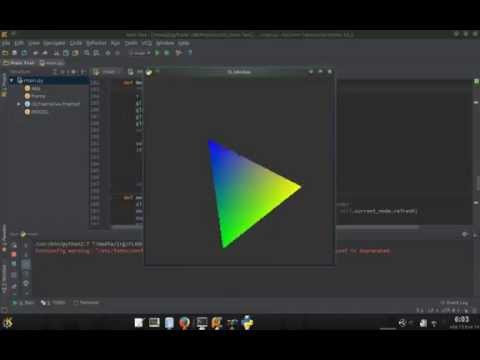The height and width of the screenshot is (360, 480).
Task: Click the Run panel hide icon
Action: [x=475, y=234]
